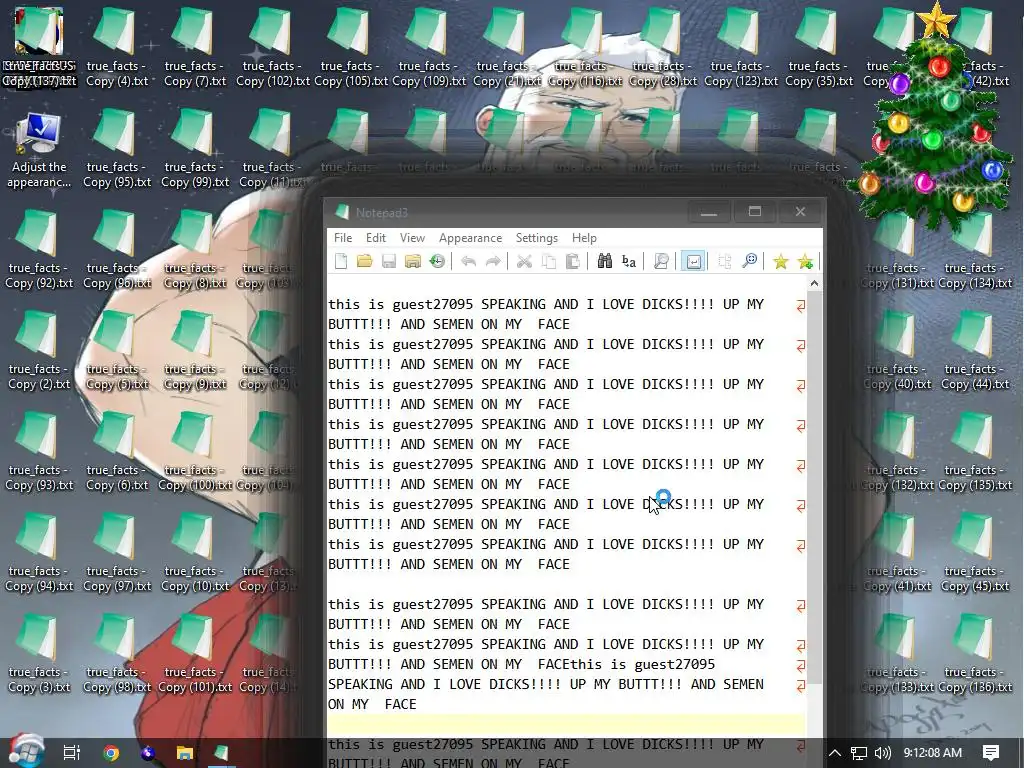Open File Explorer from the taskbar

pyautogui.click(x=185, y=753)
